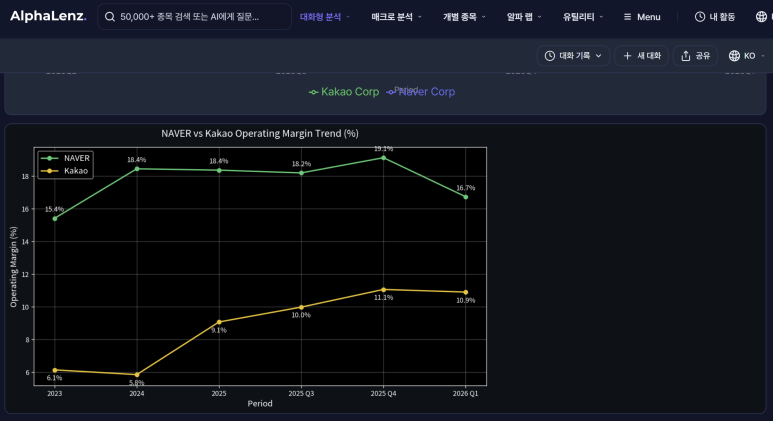Click the KO language globe icon

coord(734,56)
